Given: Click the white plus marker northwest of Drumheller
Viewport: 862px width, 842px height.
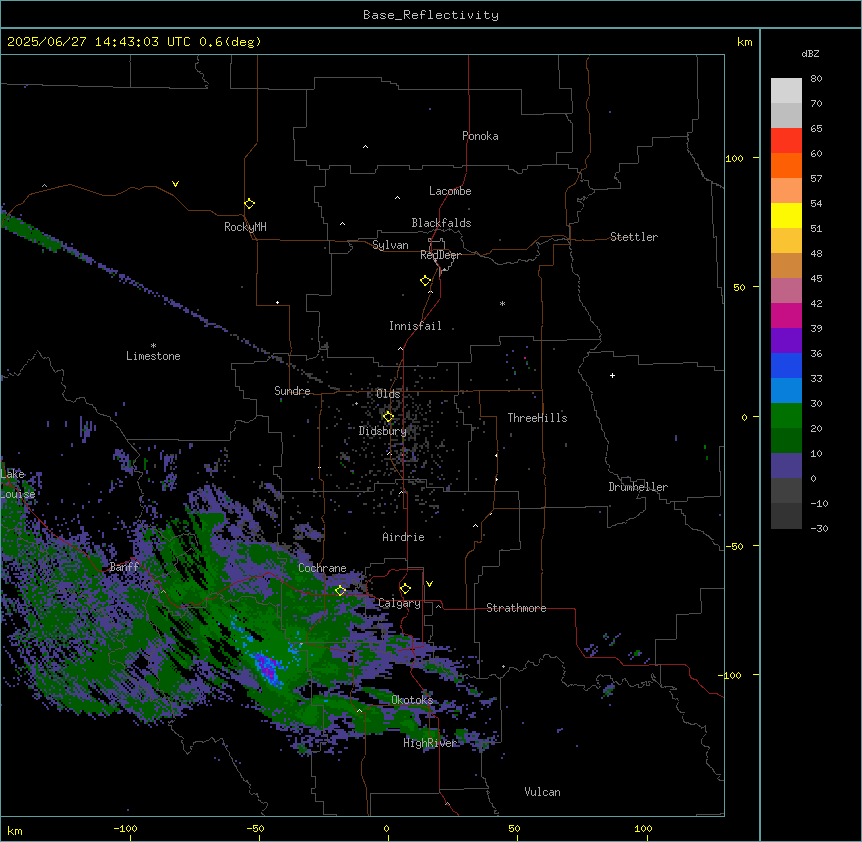Looking at the screenshot, I should [612, 375].
